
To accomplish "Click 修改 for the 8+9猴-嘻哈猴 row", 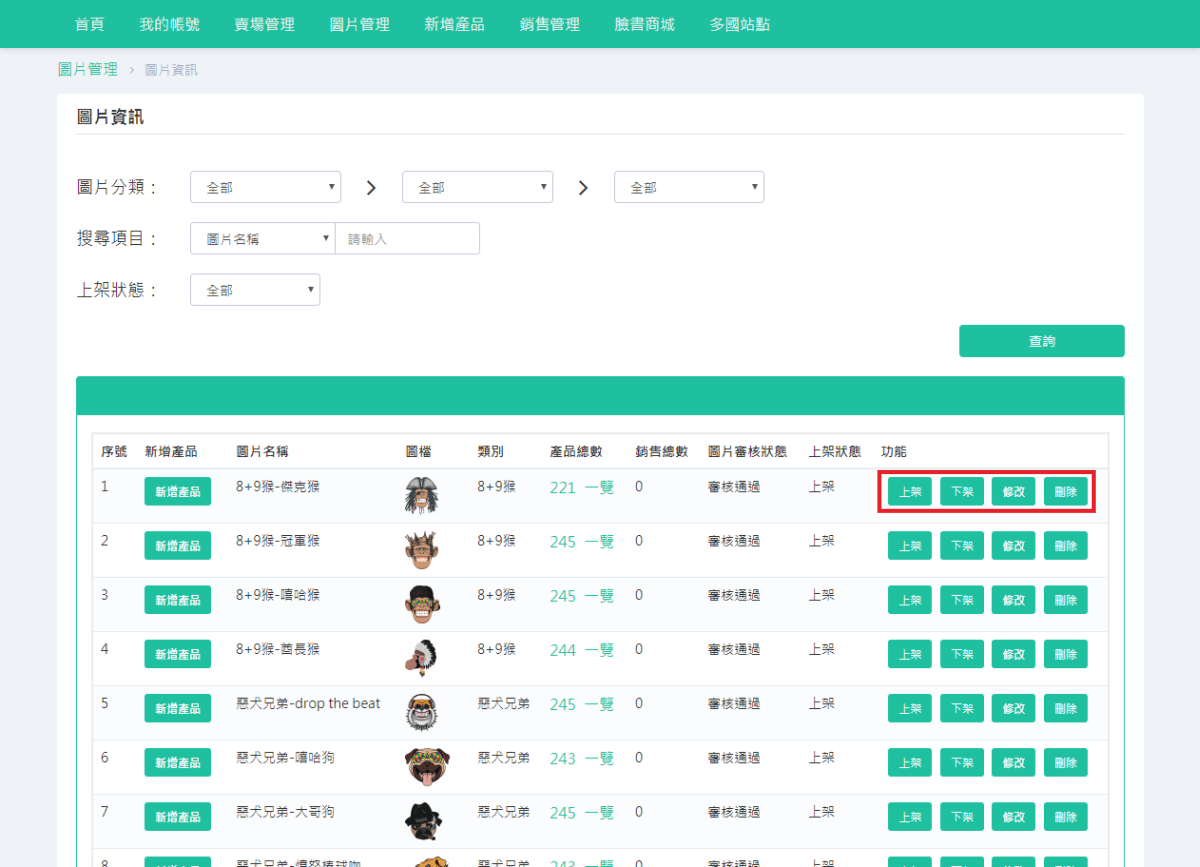I will (1013, 599).
